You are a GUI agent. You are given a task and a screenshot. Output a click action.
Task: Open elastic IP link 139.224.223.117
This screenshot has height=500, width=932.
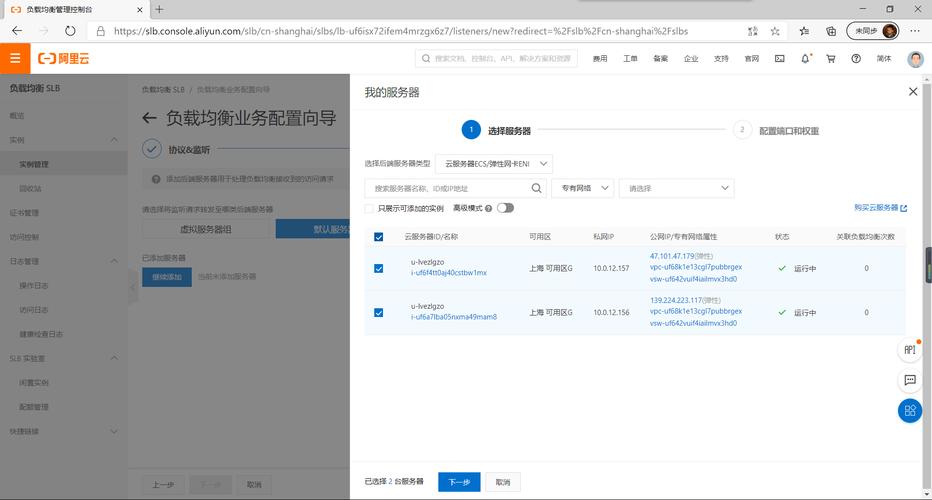[x=676, y=300]
